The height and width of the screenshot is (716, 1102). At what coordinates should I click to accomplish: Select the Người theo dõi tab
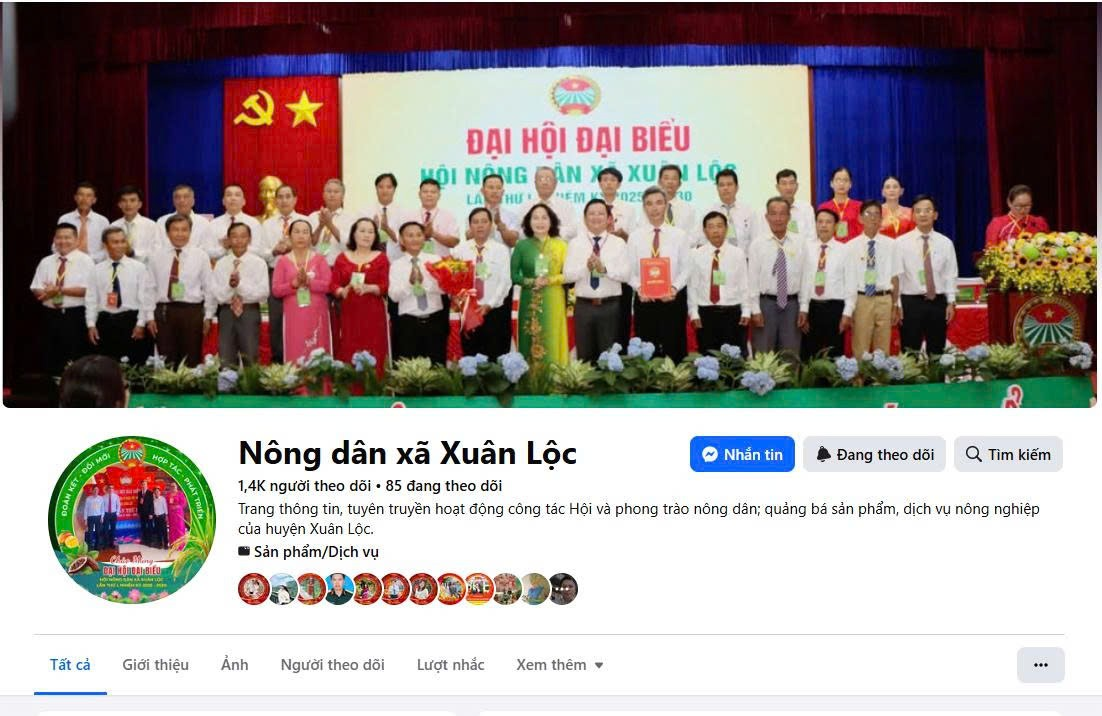332,665
